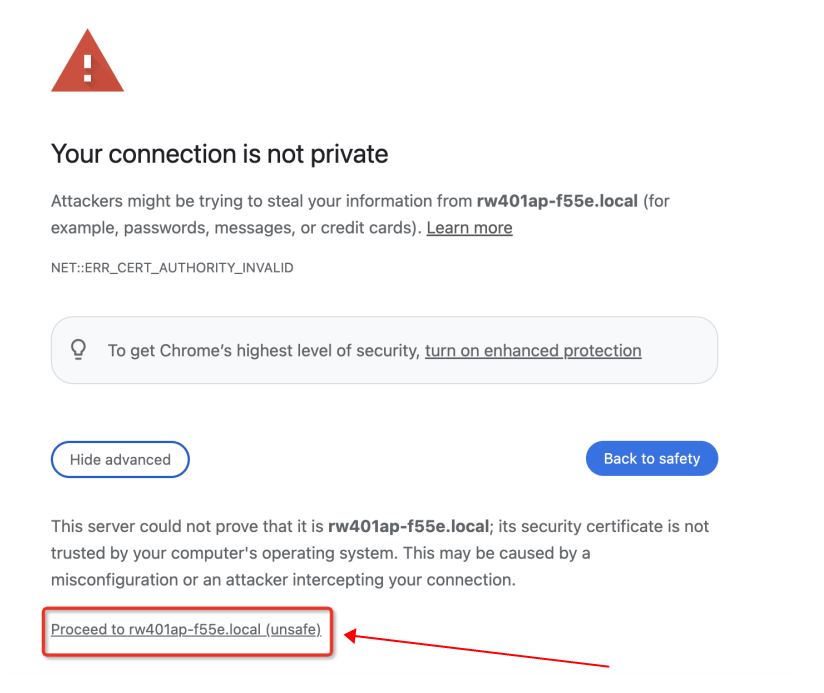824x693 pixels.
Task: Click the red warning triangle icon
Action: (x=87, y=60)
